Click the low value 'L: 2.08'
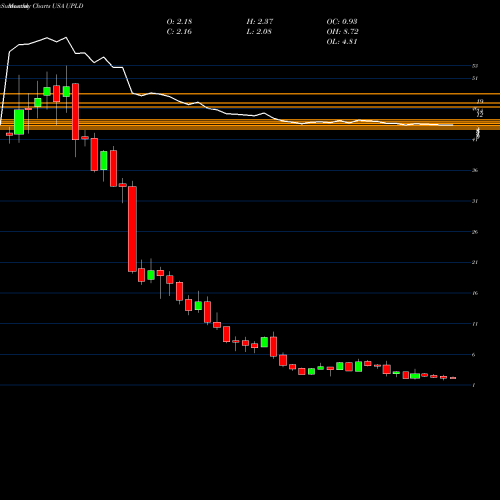Image resolution: width=500 pixels, height=500 pixels. click(259, 32)
